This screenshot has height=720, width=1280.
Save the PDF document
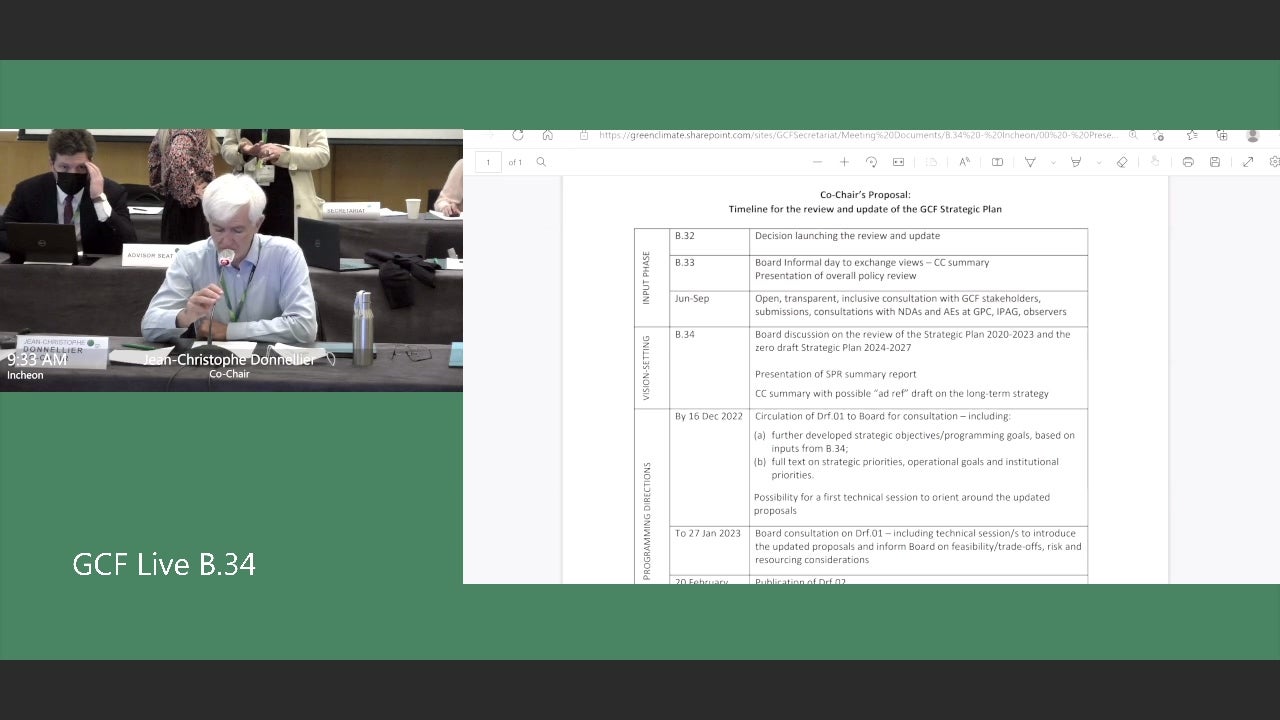1215,162
